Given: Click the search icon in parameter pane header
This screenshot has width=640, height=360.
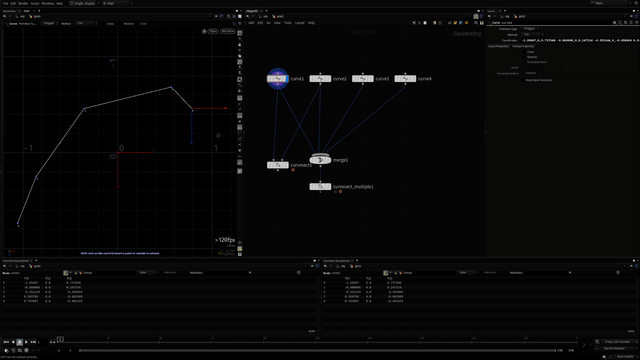Looking at the screenshot, I should [625, 23].
